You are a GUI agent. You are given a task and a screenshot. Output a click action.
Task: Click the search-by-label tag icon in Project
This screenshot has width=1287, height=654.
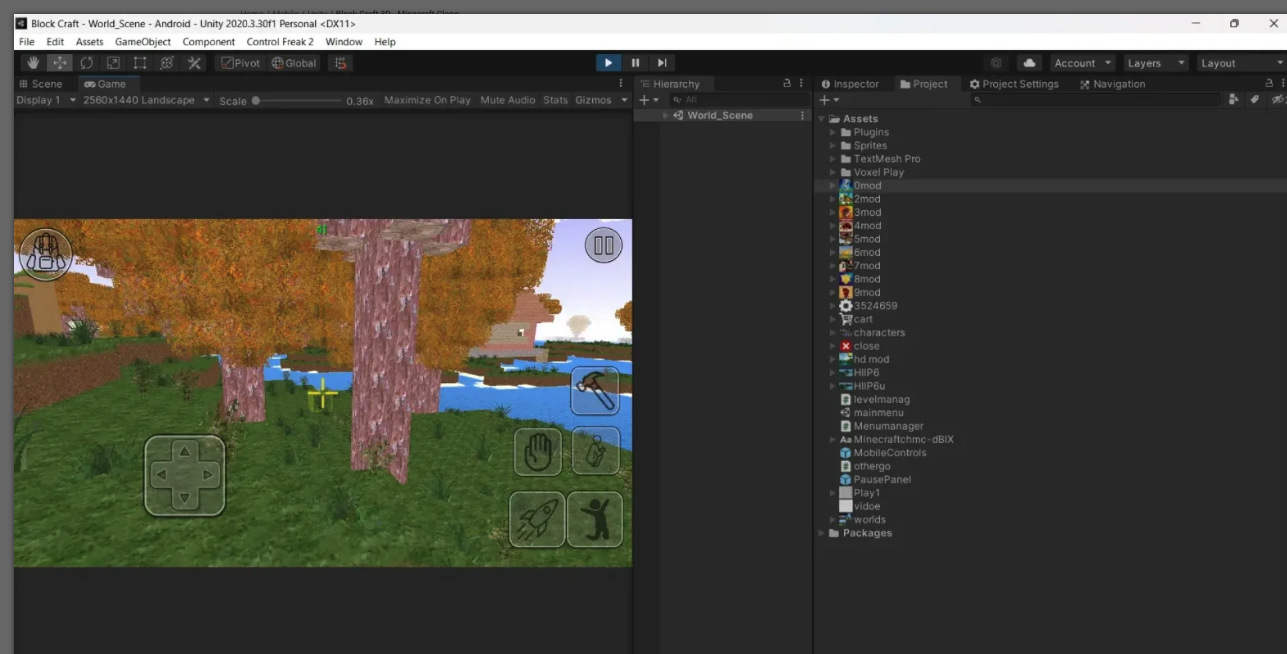(1254, 100)
